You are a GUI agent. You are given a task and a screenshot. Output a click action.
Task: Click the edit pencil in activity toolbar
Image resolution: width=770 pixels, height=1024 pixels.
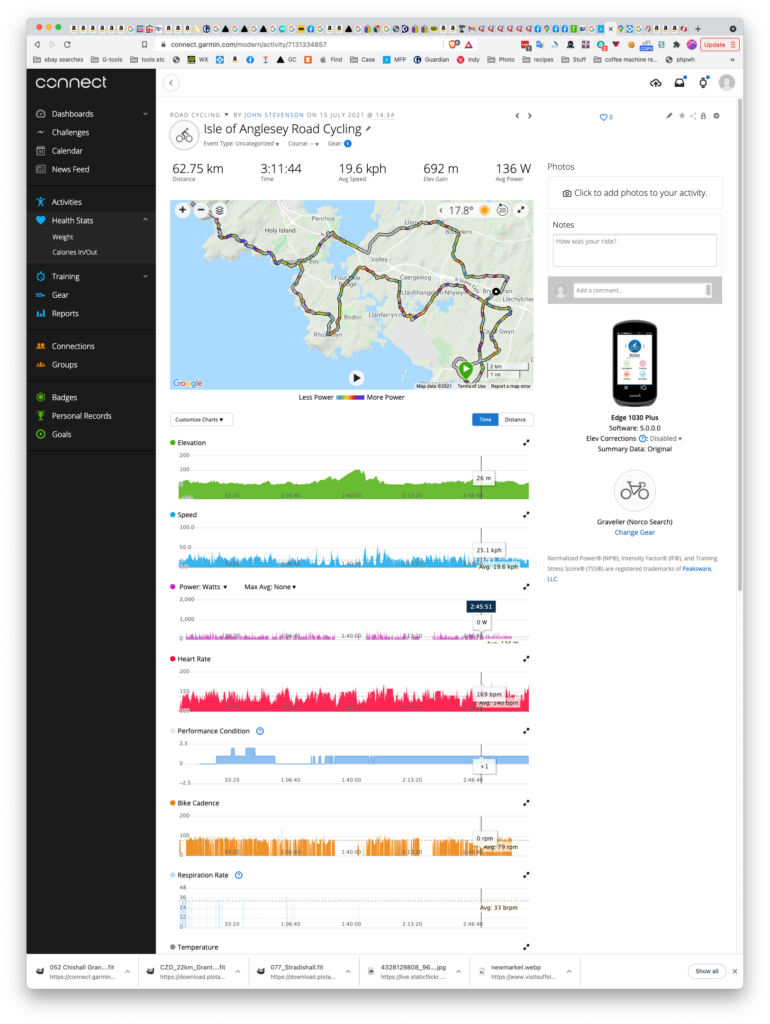pyautogui.click(x=669, y=116)
